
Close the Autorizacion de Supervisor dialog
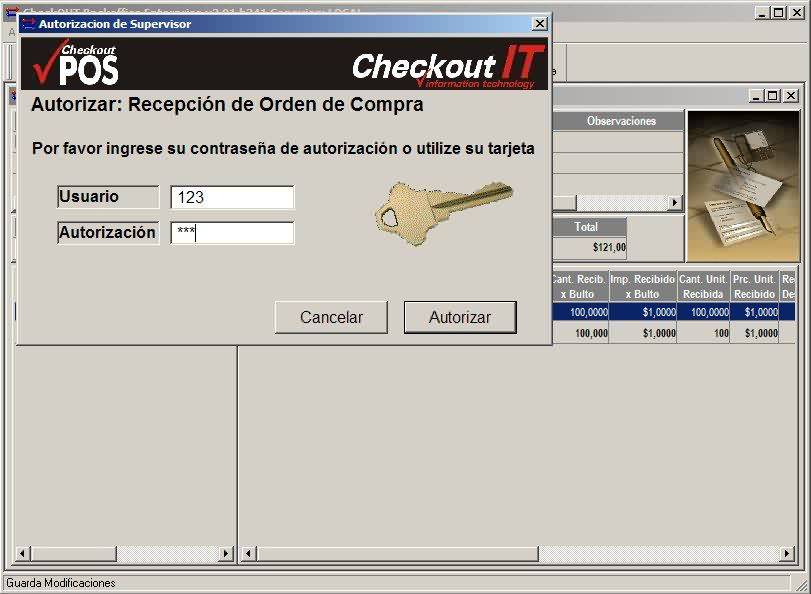539,24
